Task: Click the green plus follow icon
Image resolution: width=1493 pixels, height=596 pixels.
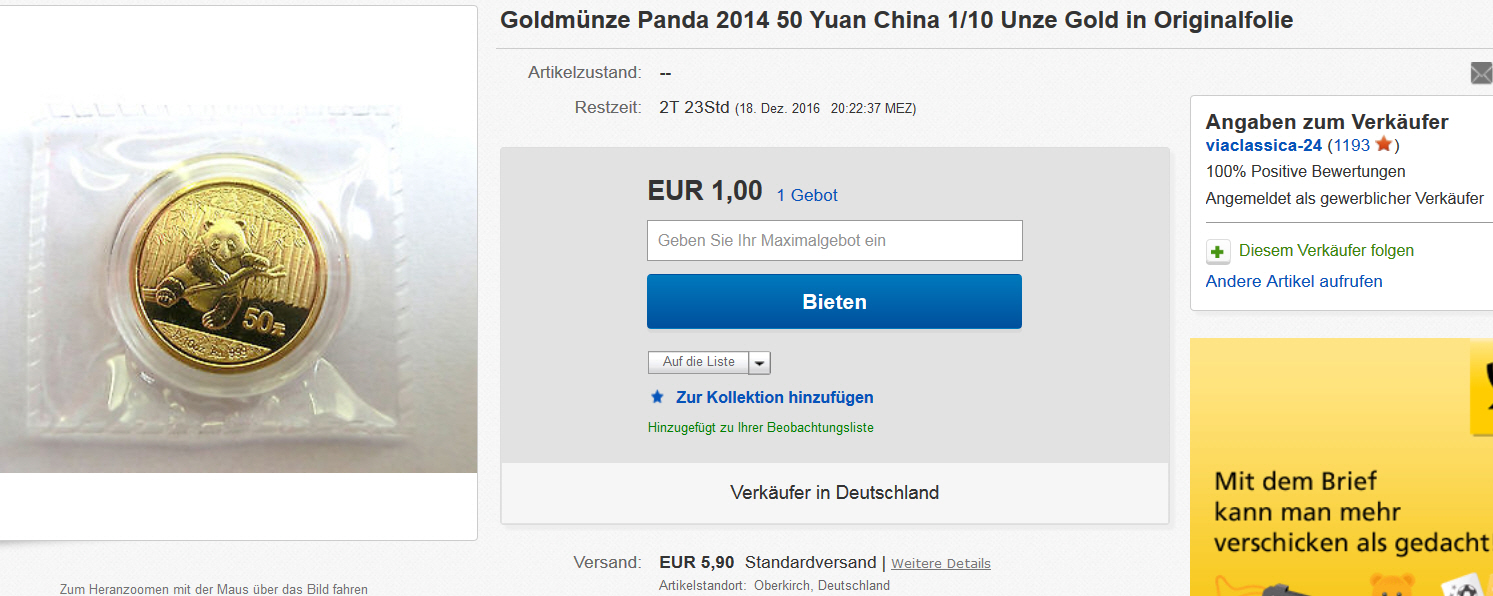Action: (x=1217, y=251)
